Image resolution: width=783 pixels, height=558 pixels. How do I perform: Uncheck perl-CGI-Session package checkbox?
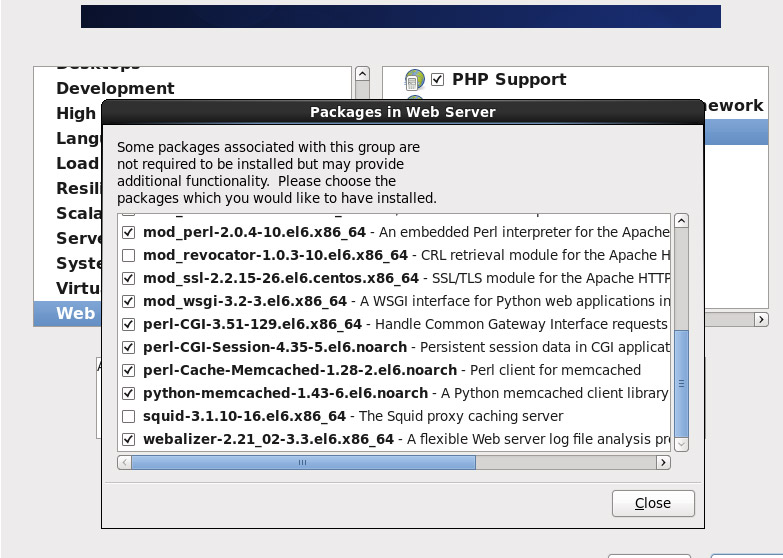click(128, 347)
